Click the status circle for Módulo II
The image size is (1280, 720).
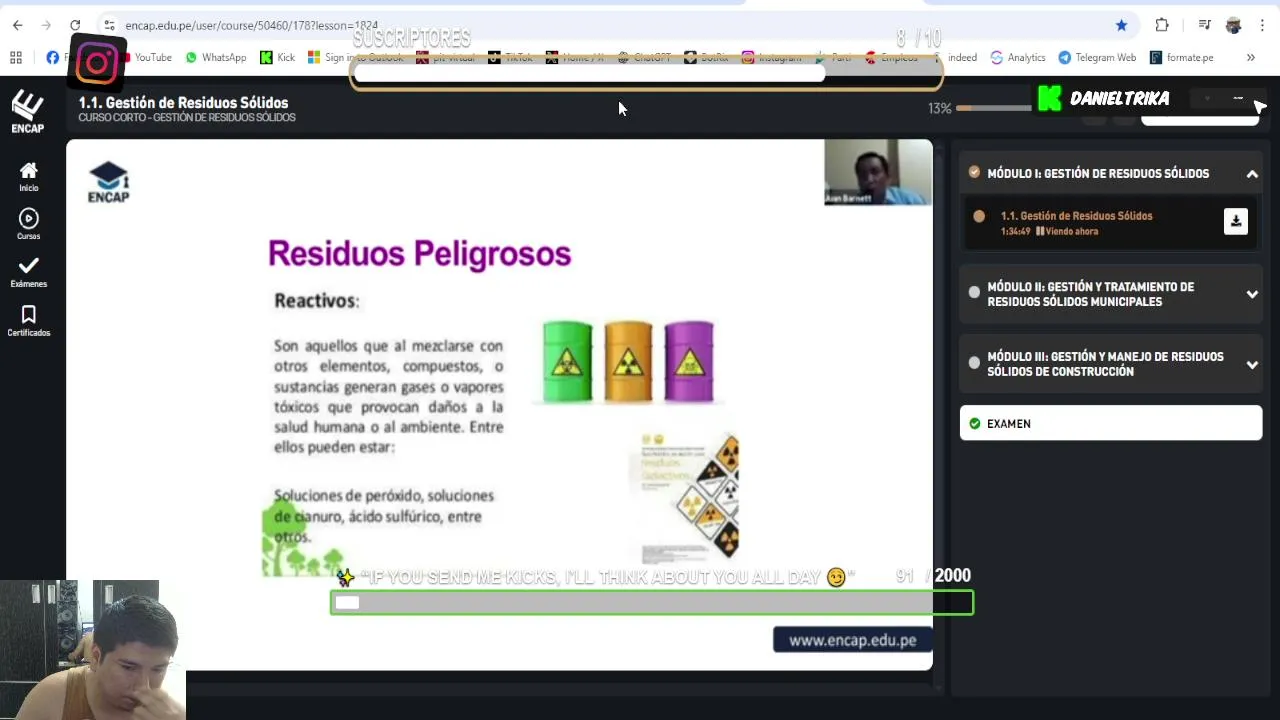click(974, 292)
